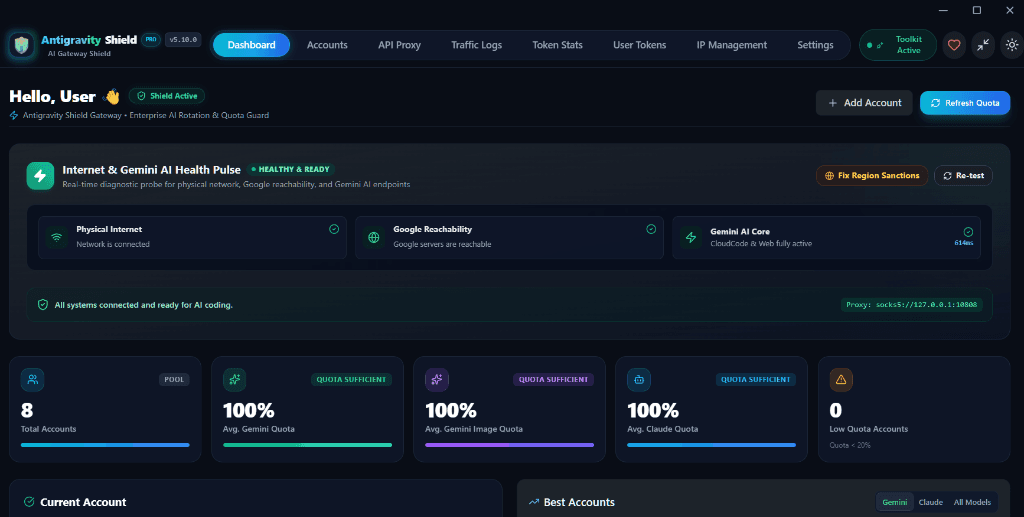Click the Gemini Image Quota sparkle icon
Image resolution: width=1024 pixels, height=517 pixels.
[437, 379]
